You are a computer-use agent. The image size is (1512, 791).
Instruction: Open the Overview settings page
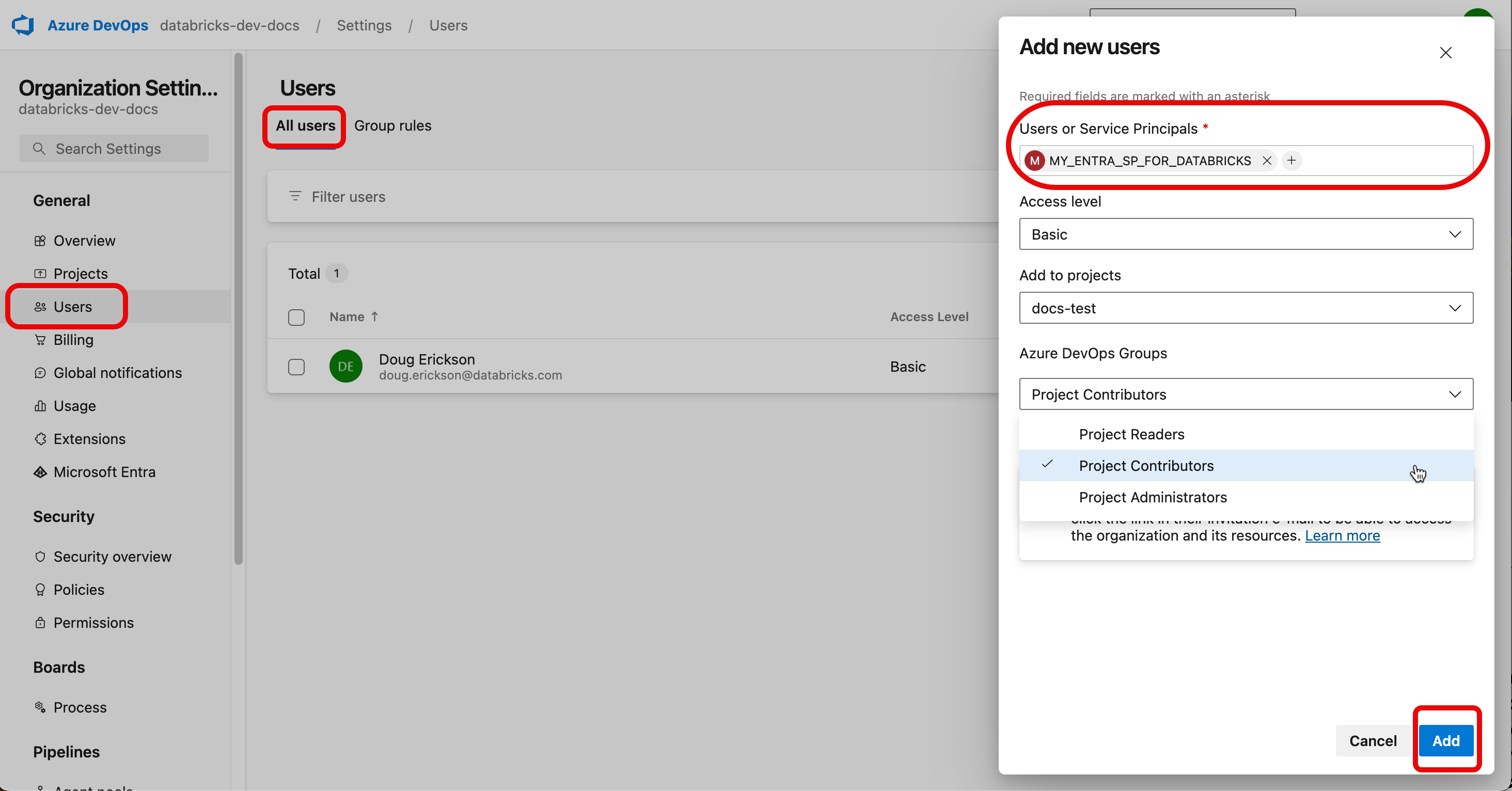[84, 240]
